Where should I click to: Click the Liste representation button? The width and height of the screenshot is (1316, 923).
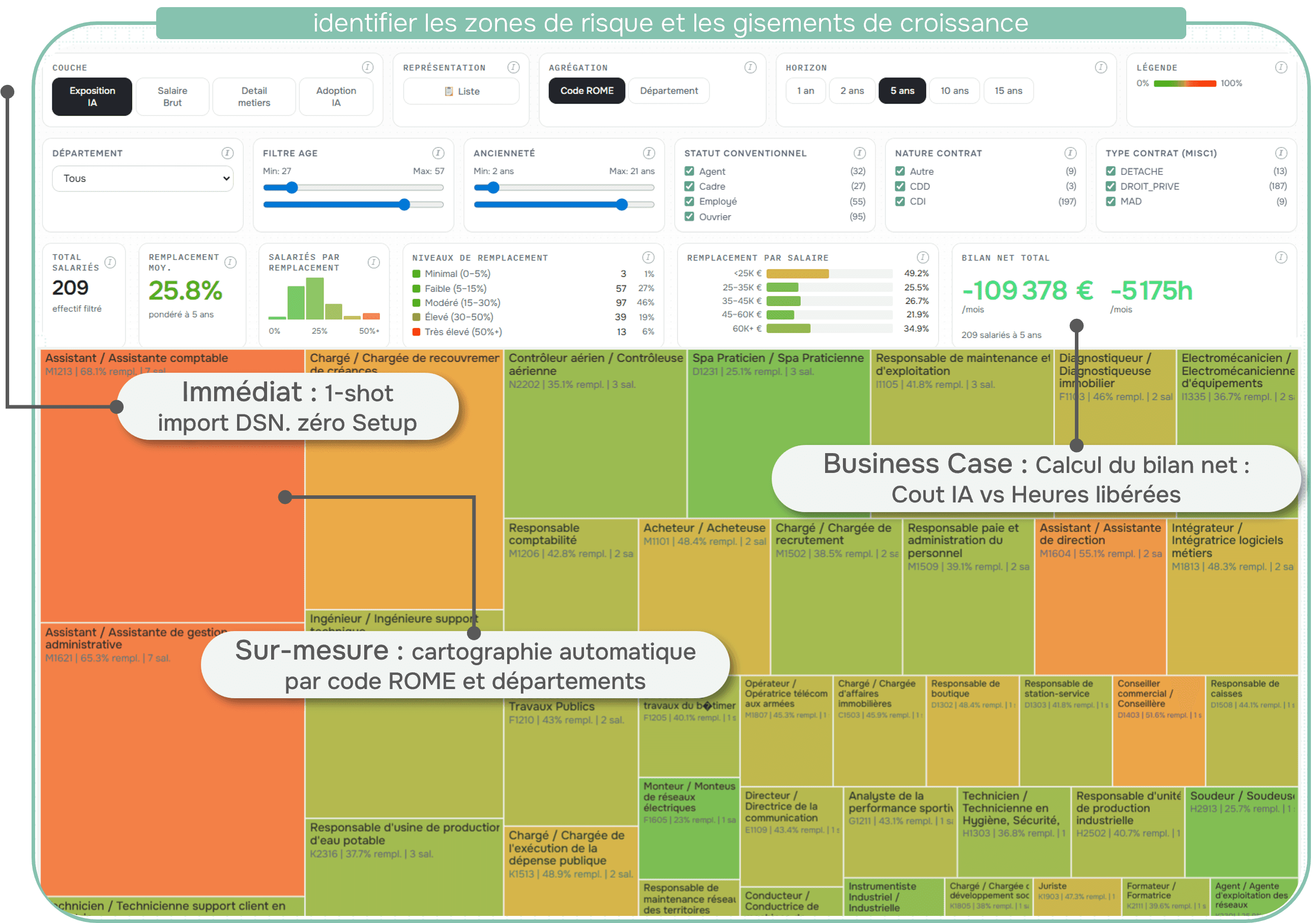[461, 91]
